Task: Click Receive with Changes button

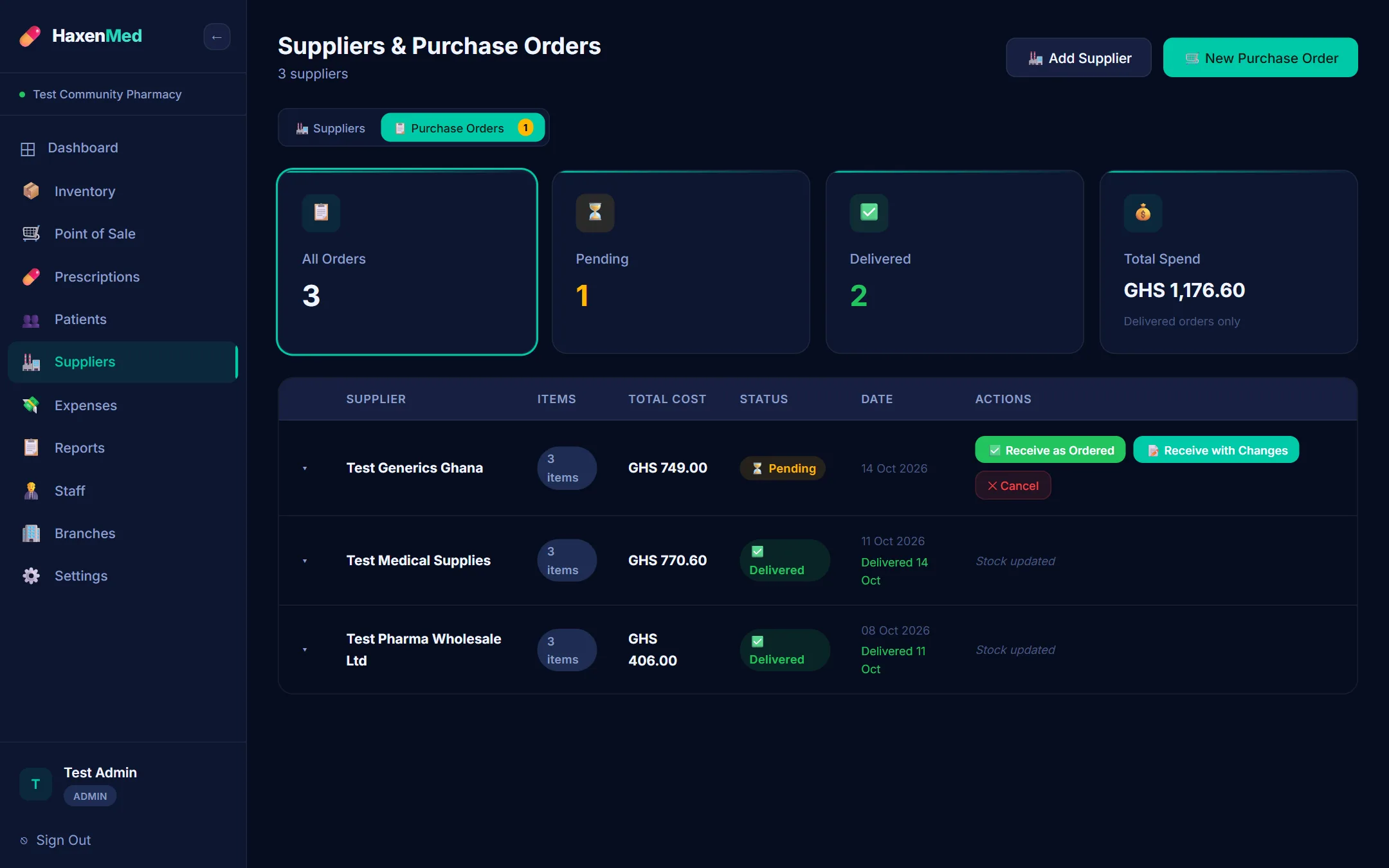Action: tap(1216, 450)
